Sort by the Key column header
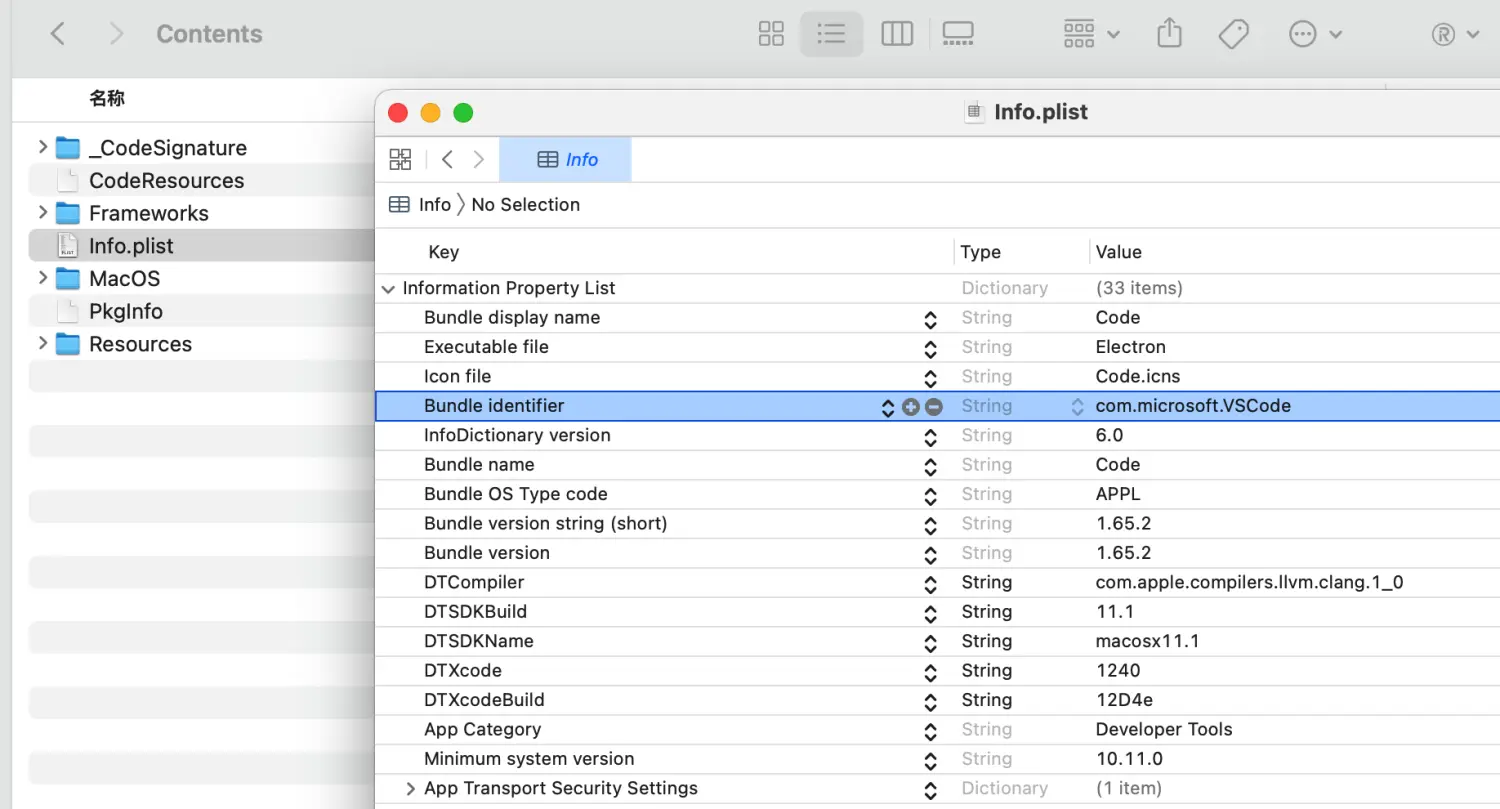 (443, 252)
